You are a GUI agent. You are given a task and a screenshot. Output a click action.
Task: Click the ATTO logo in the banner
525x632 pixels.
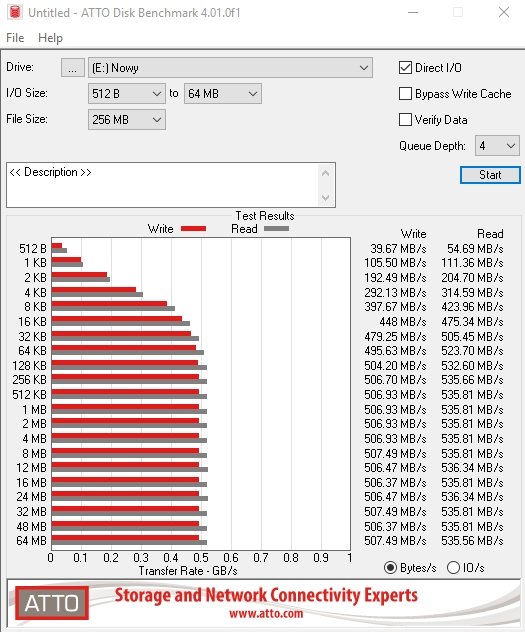(x=52, y=603)
